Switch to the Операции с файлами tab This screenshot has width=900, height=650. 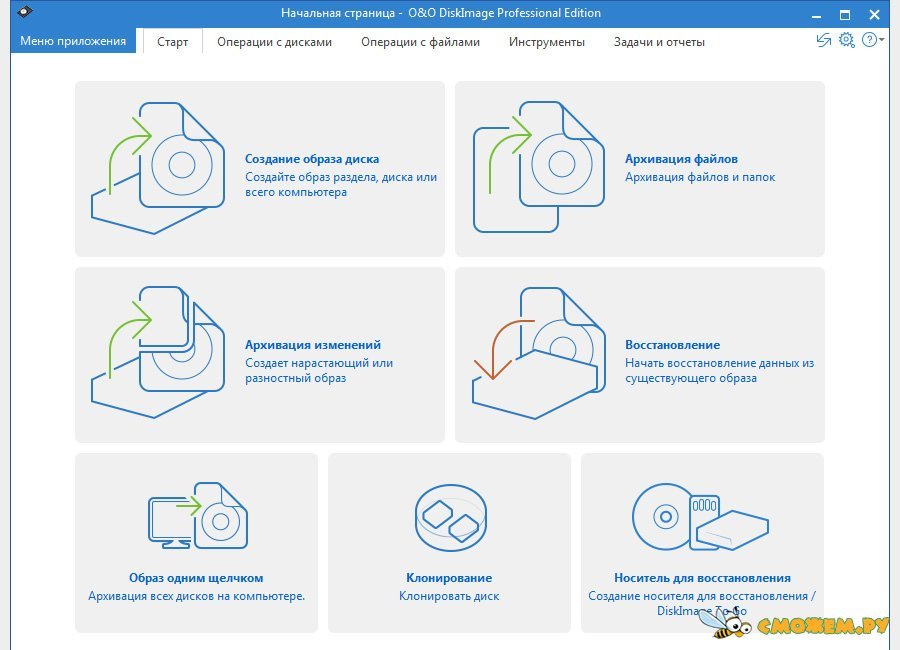[420, 42]
